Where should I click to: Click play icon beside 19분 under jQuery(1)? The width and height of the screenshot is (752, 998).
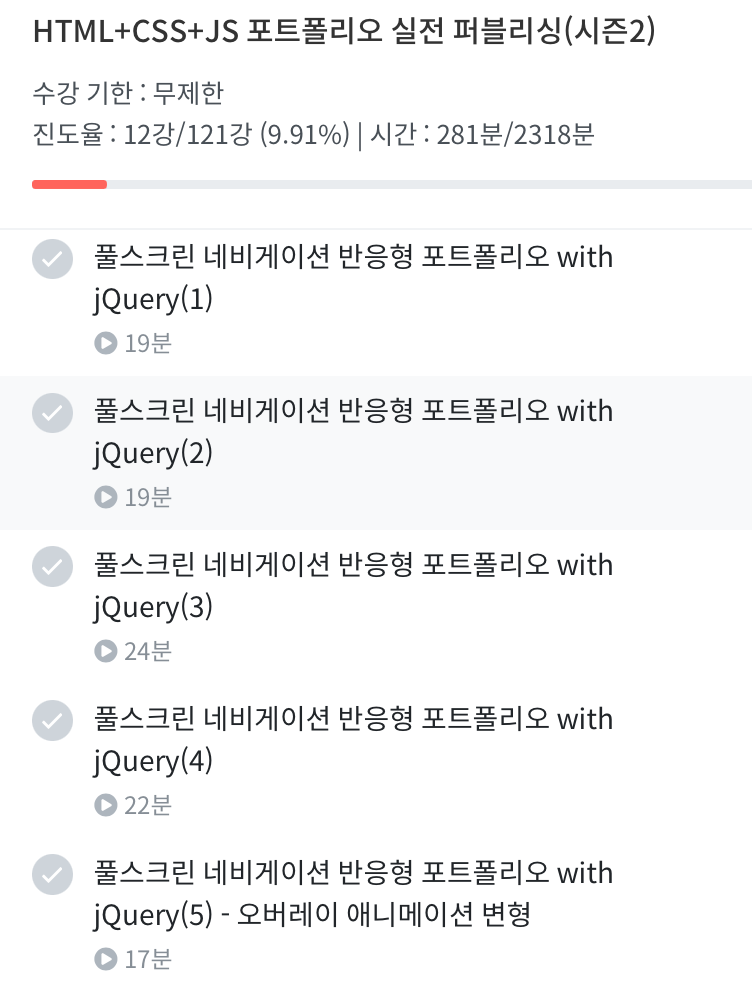click(x=105, y=343)
